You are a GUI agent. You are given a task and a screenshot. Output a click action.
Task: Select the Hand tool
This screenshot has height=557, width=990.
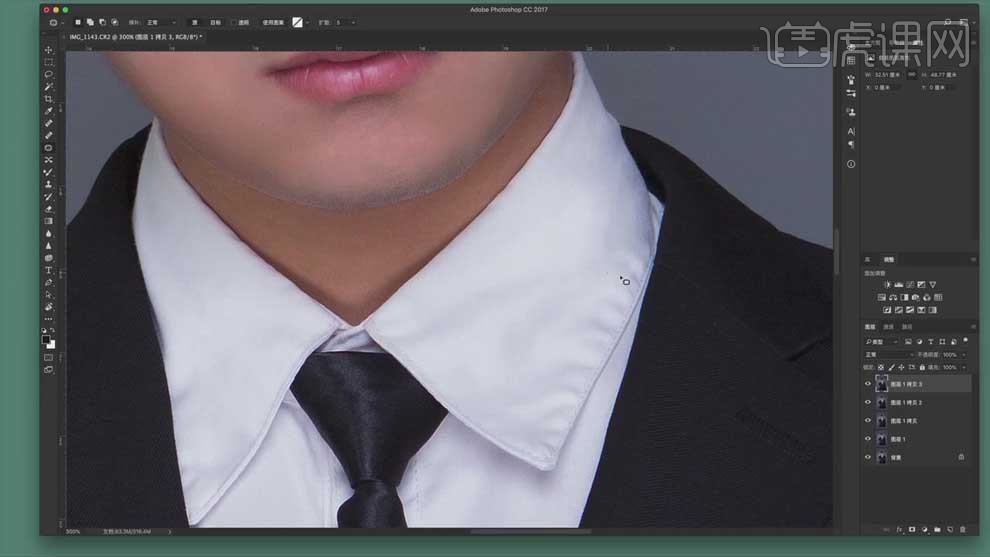click(x=49, y=307)
